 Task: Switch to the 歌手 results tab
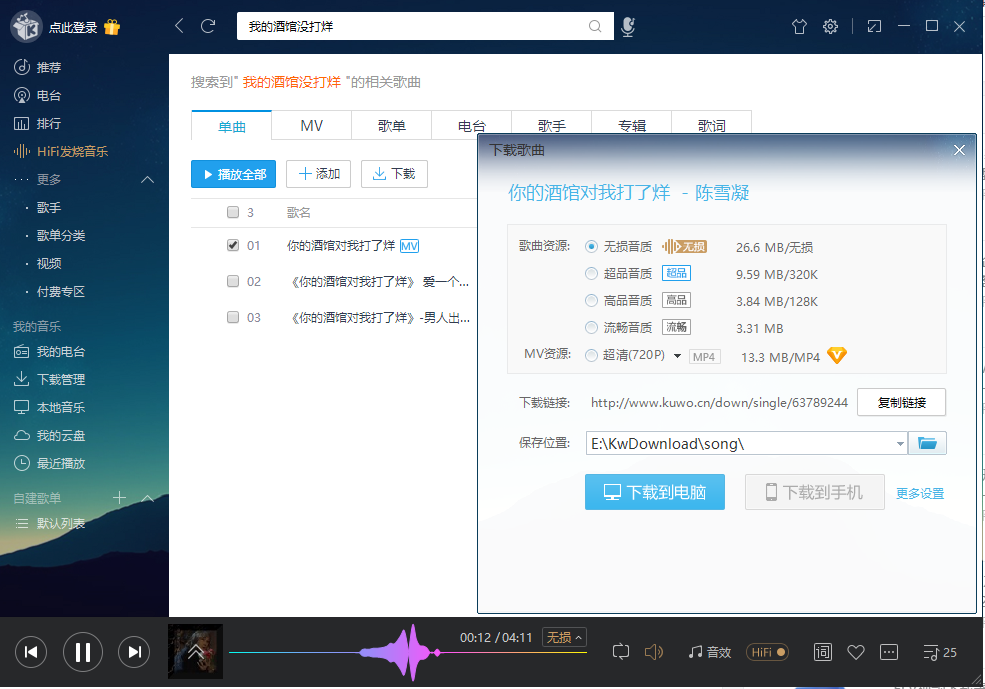click(x=552, y=126)
